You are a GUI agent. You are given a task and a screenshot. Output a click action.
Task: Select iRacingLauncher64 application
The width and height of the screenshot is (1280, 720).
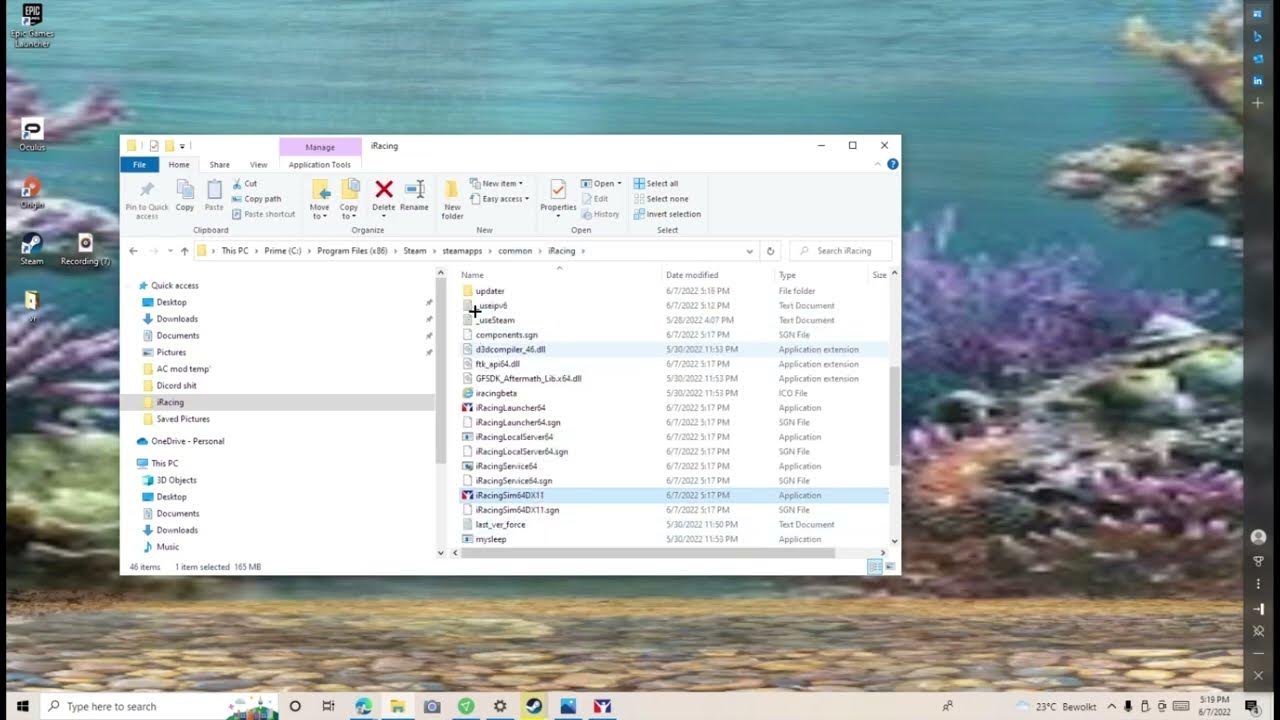pyautogui.click(x=510, y=408)
